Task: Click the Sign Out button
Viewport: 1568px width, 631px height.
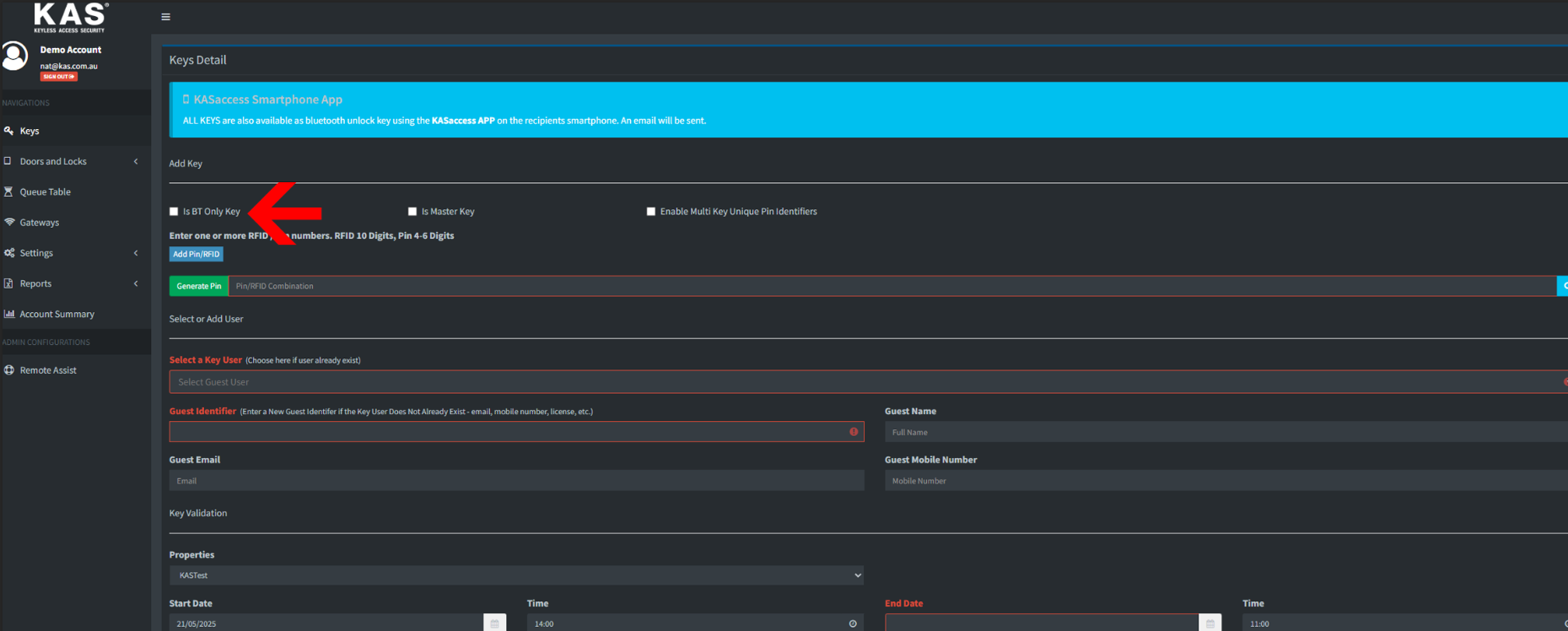Action: 59,77
